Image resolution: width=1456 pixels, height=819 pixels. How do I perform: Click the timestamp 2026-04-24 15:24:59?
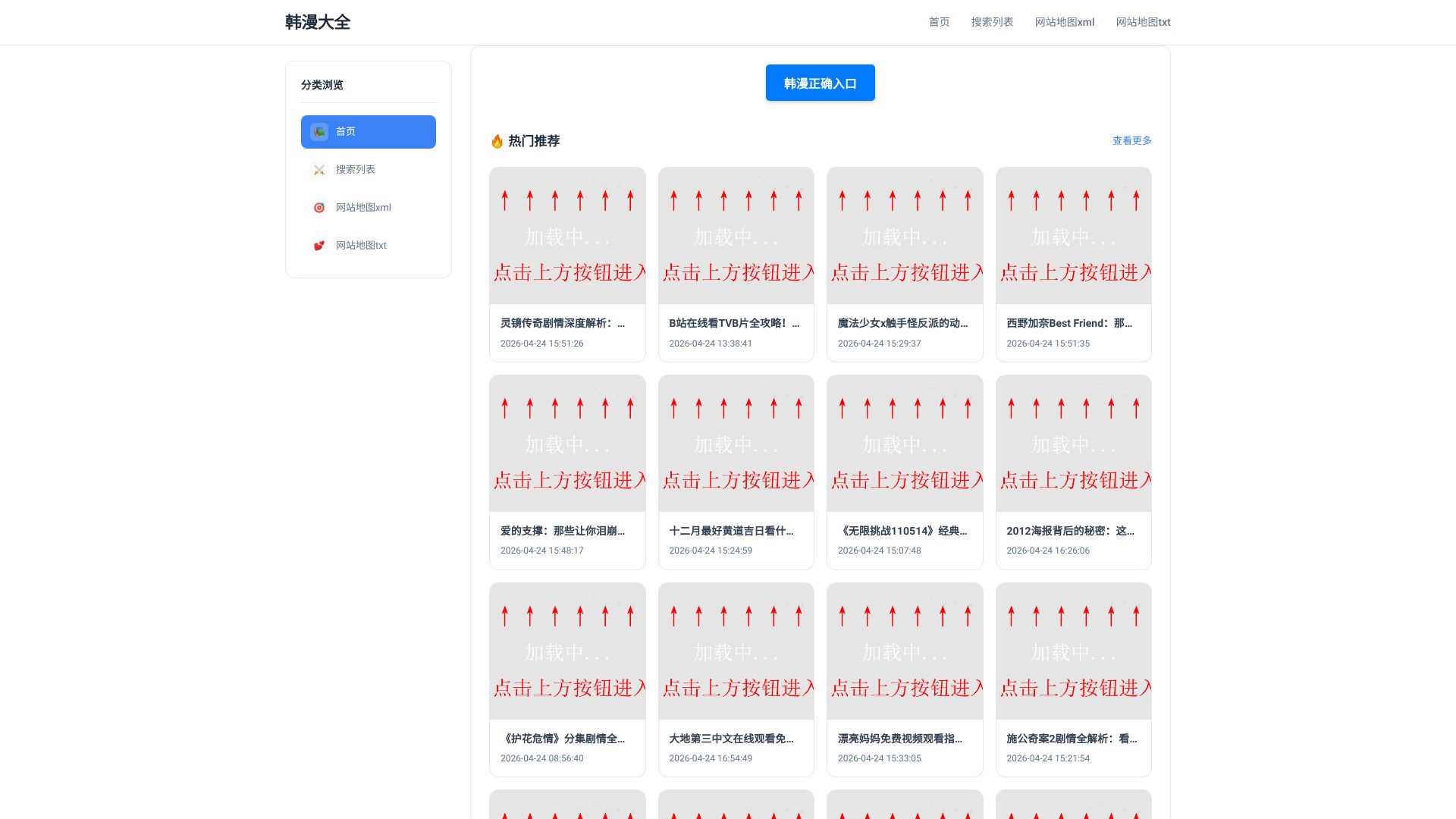[711, 551]
